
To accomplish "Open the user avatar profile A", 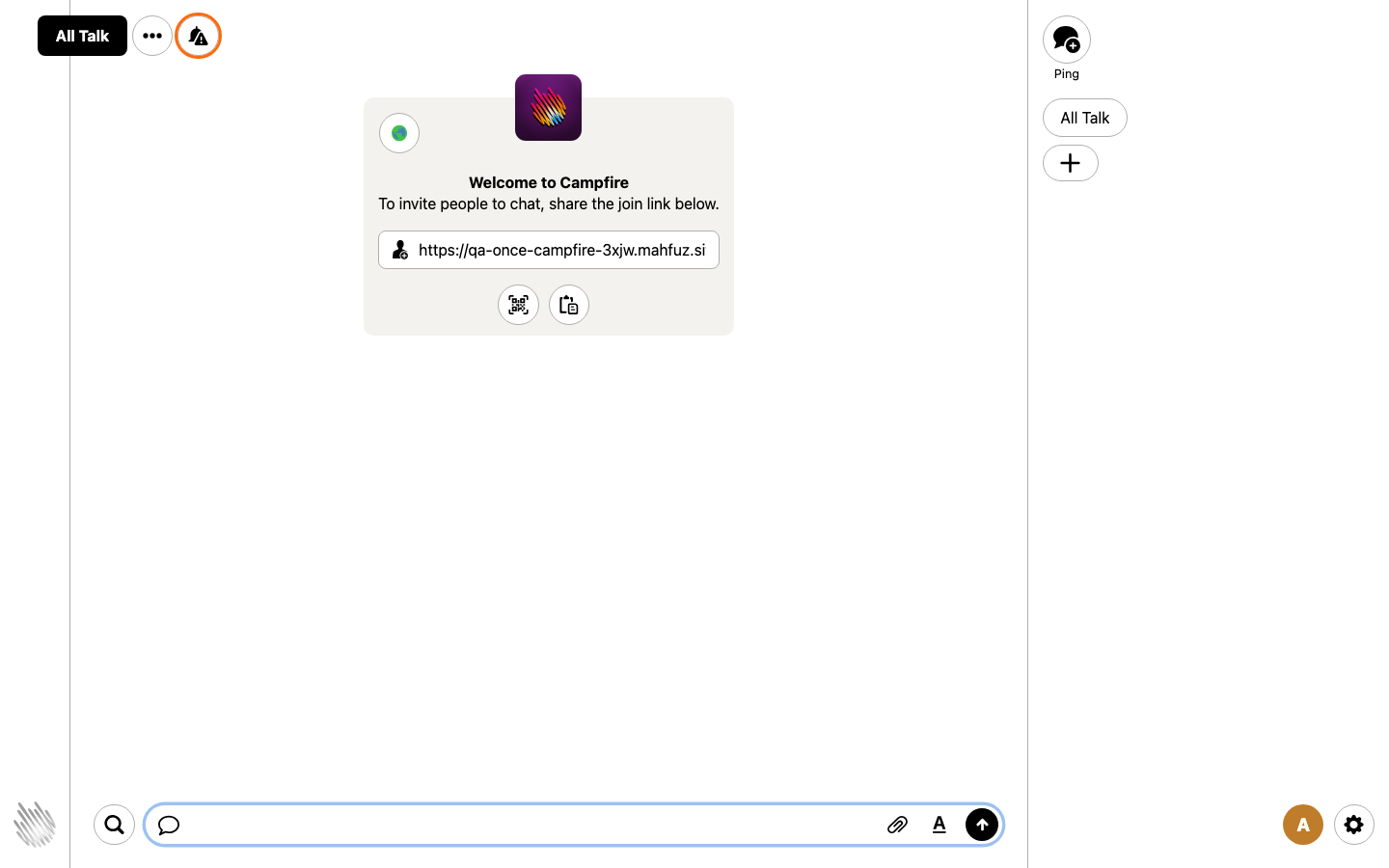I will 1303,825.
